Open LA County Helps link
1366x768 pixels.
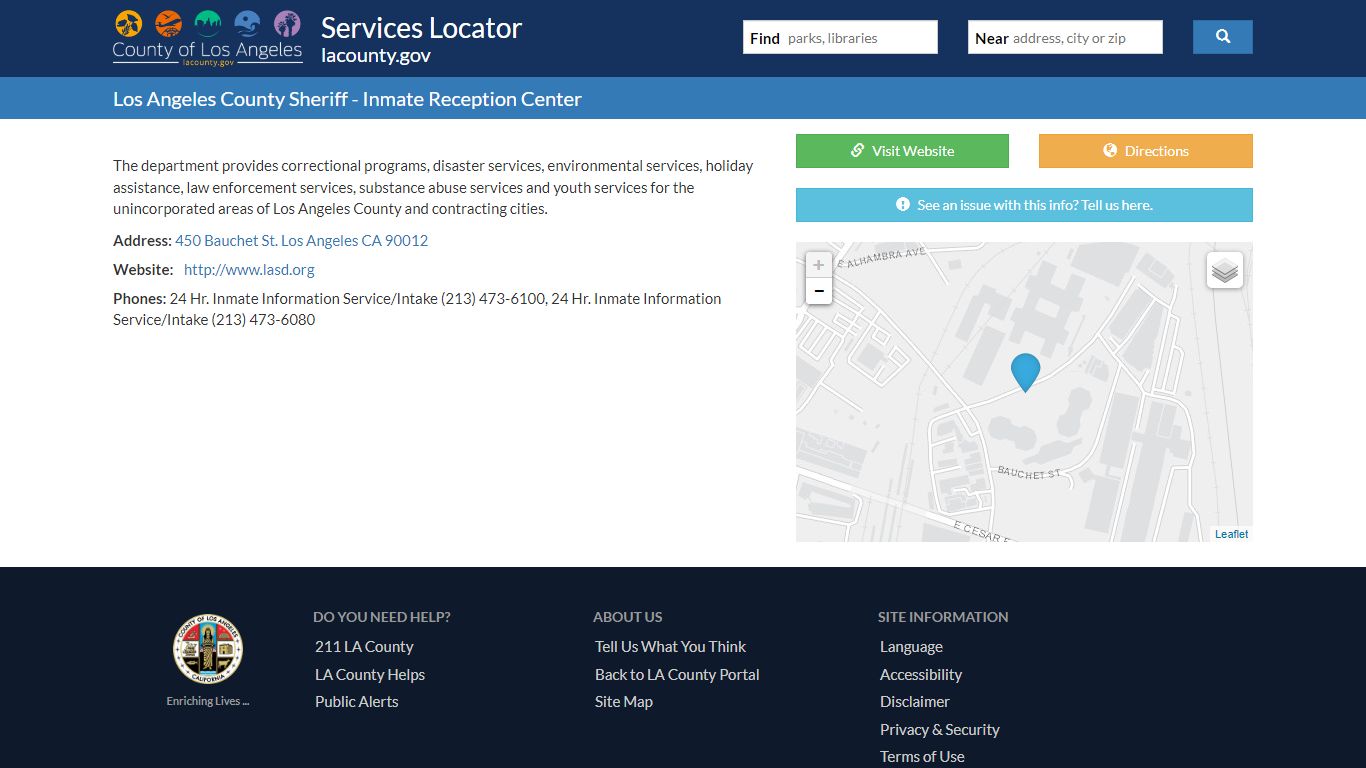click(370, 675)
